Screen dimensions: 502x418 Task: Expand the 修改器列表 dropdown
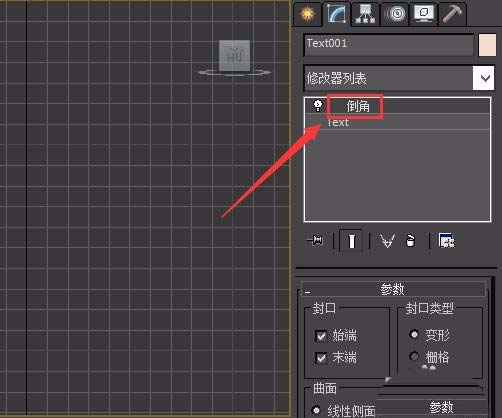pyautogui.click(x=483, y=78)
